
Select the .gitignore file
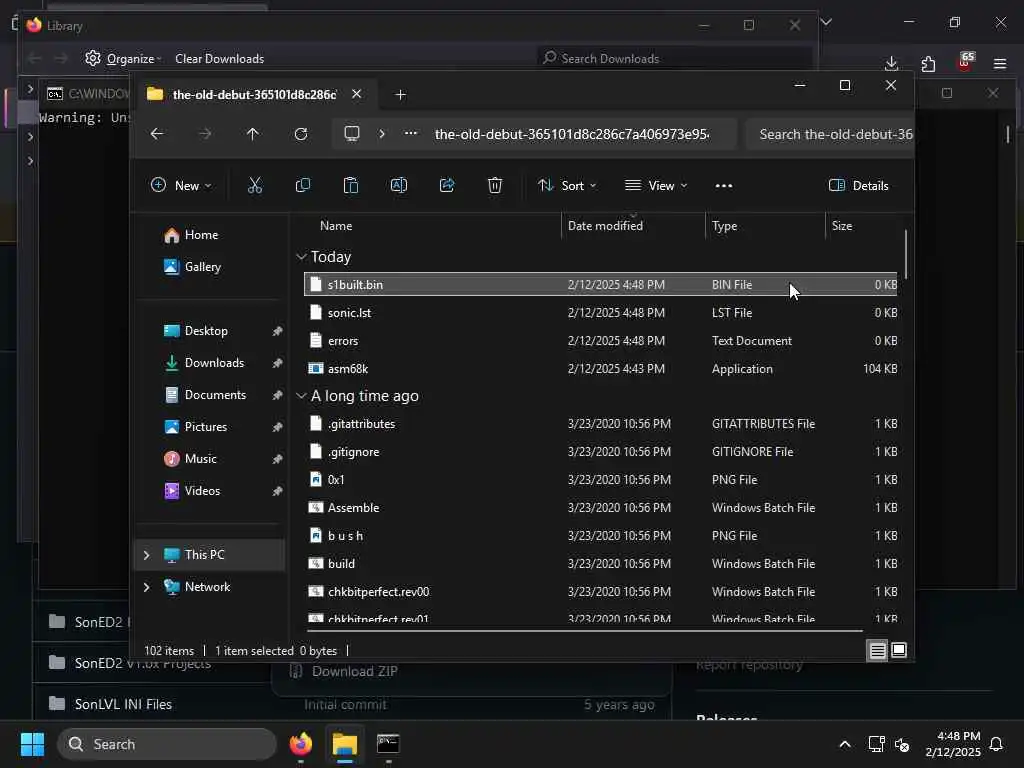pyautogui.click(x=600, y=452)
